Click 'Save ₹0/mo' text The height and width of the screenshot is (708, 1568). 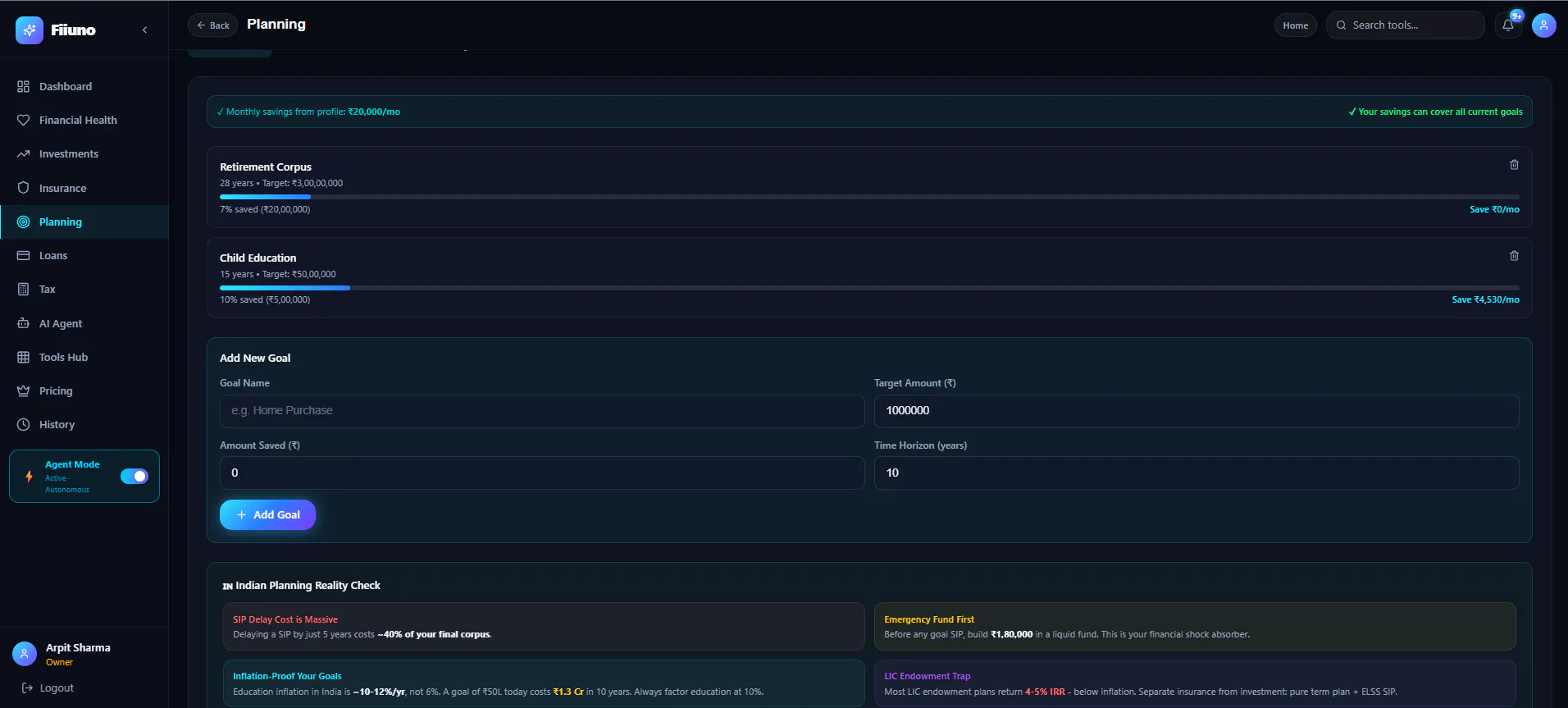click(1494, 210)
